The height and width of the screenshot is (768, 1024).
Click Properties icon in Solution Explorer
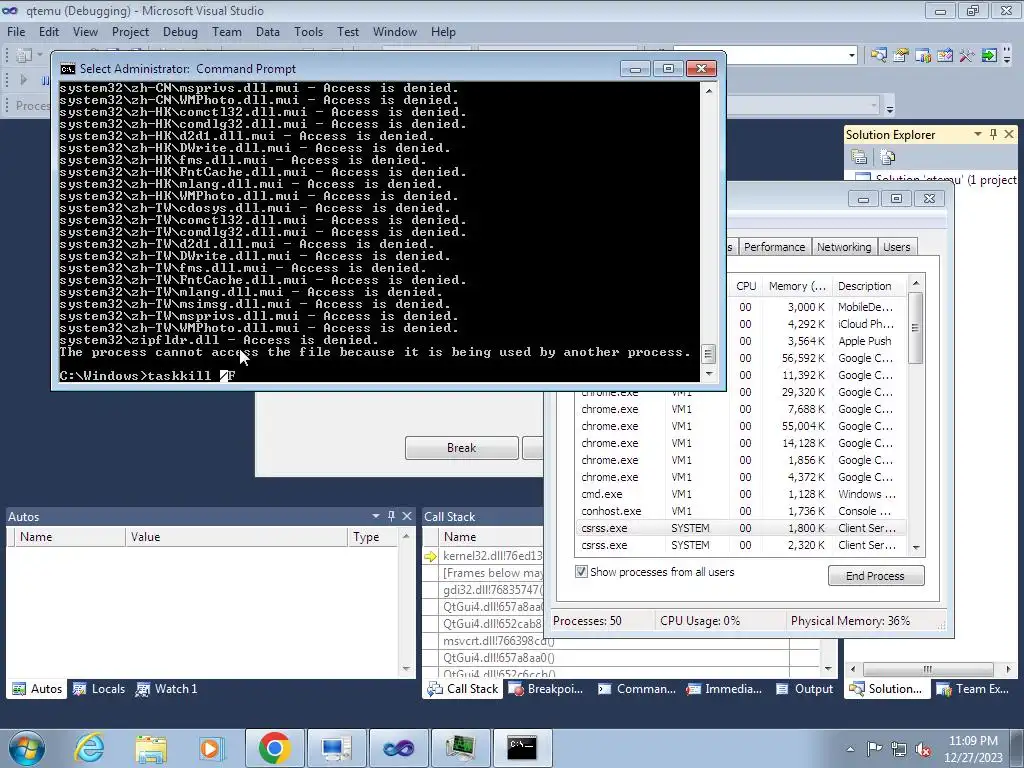click(859, 157)
